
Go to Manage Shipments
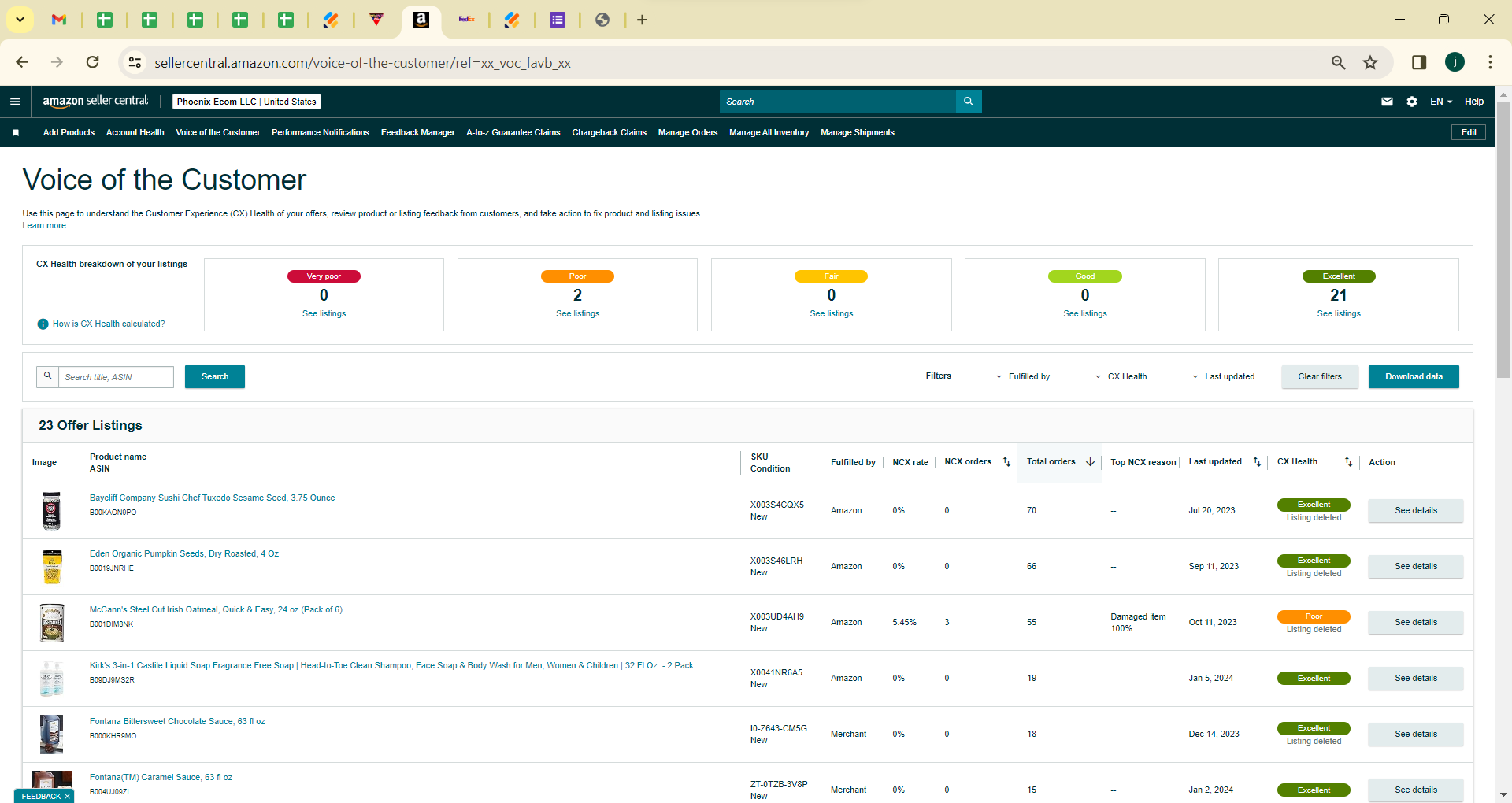[x=858, y=133]
